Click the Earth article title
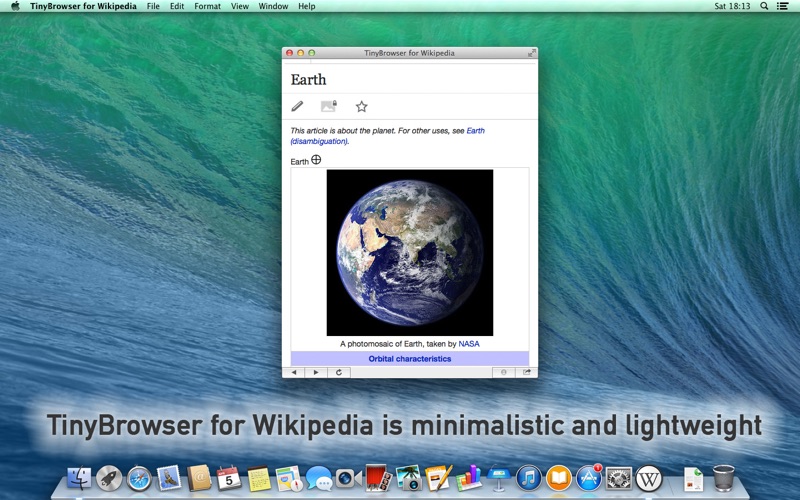The height and width of the screenshot is (500, 800). click(x=308, y=80)
